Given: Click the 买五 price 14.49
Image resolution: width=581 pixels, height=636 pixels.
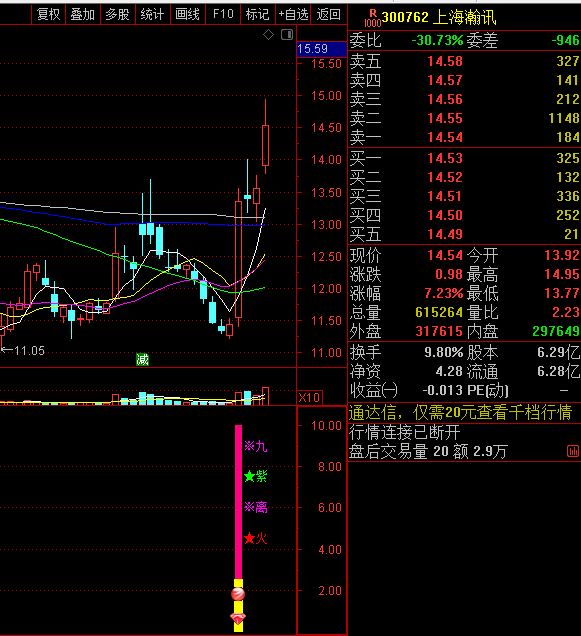Looking at the screenshot, I should (x=445, y=234).
